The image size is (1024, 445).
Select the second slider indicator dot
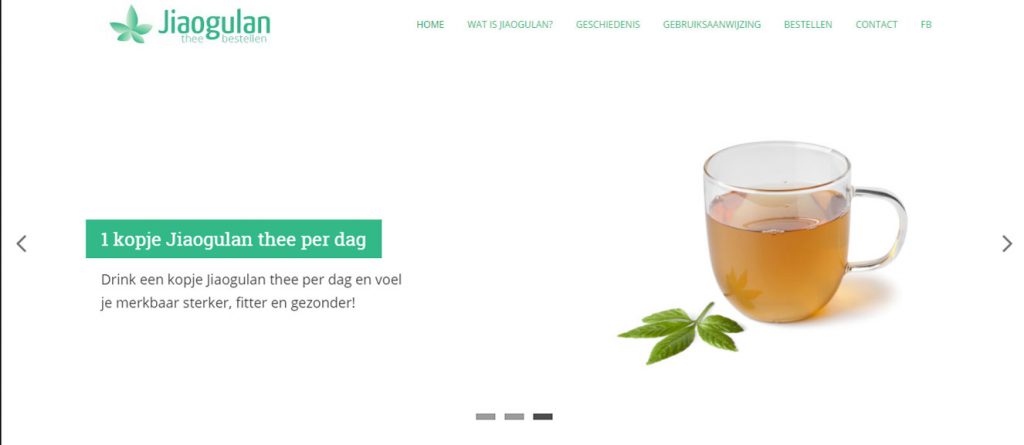(514, 416)
